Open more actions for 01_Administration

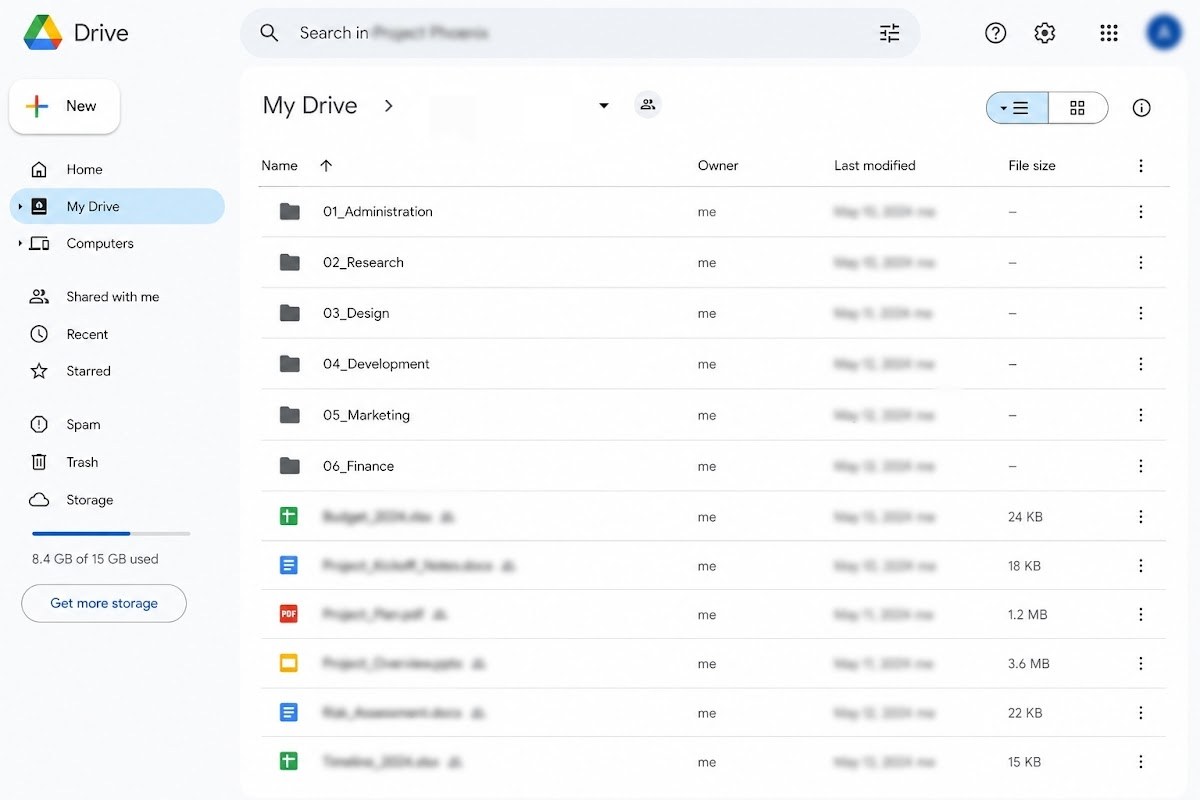[x=1141, y=212]
